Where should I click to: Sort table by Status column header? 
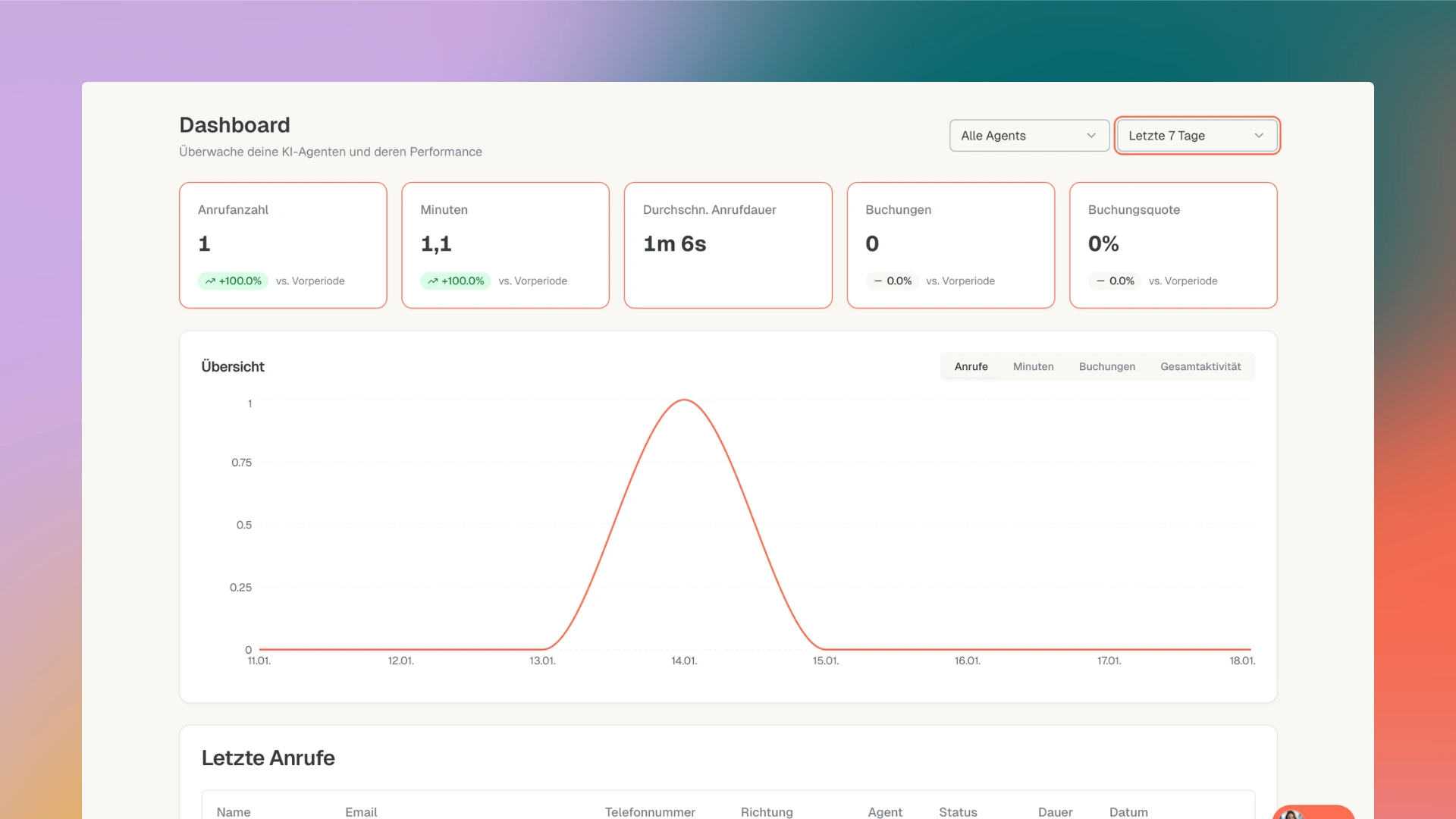tap(957, 811)
